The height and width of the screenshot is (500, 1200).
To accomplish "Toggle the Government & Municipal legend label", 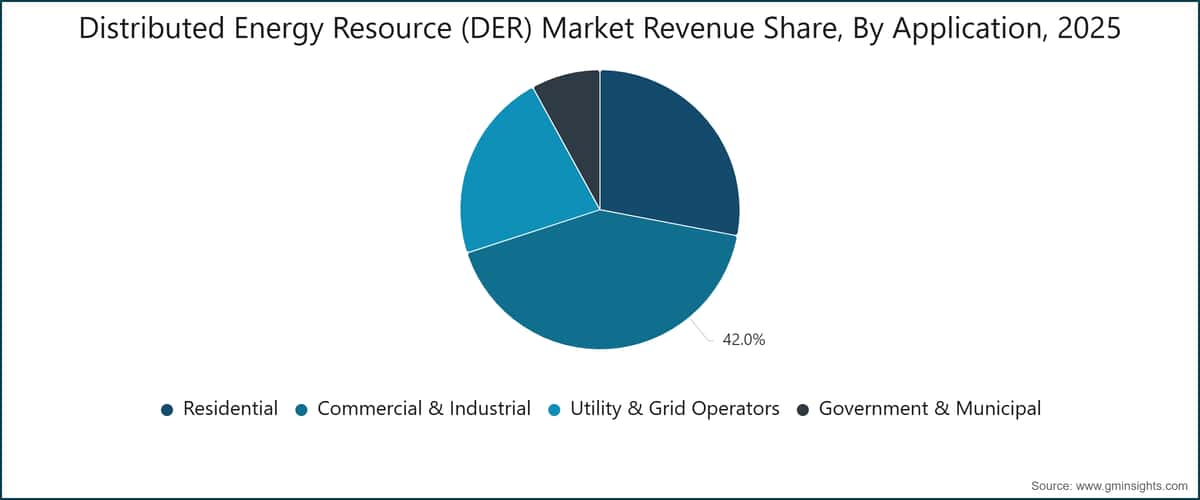I will (930, 409).
